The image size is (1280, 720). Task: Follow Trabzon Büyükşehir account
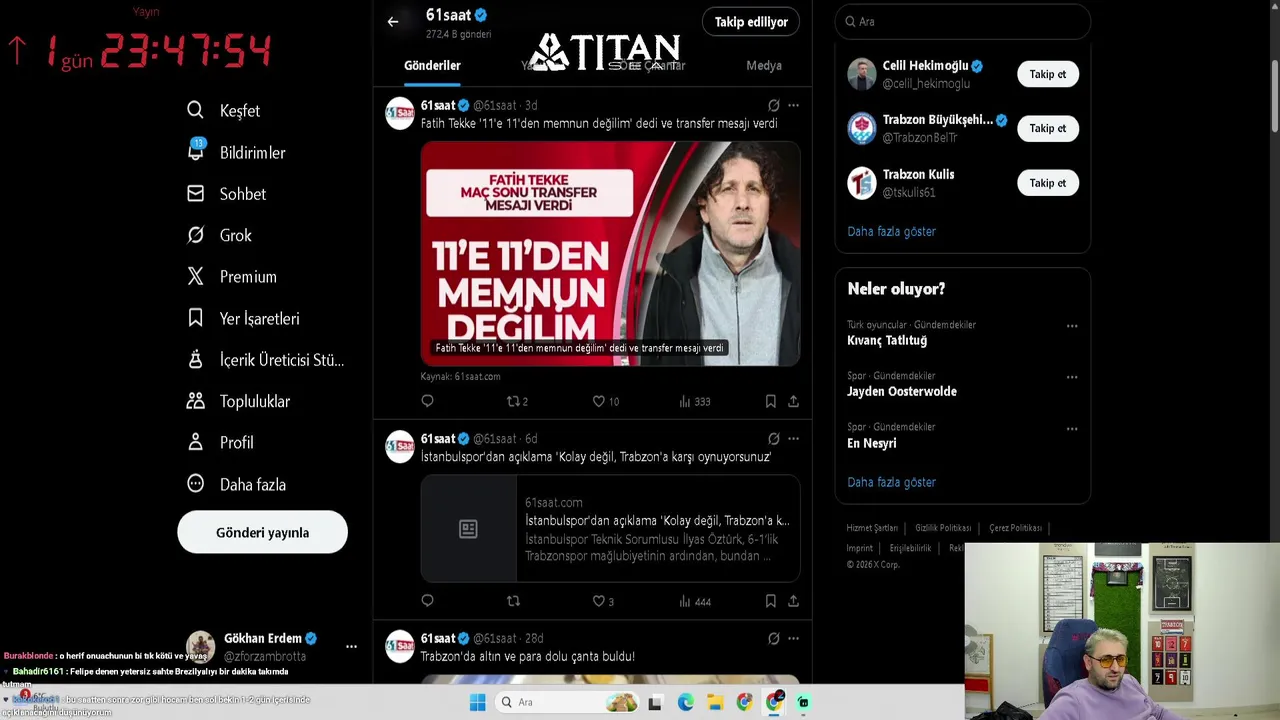[1048, 128]
